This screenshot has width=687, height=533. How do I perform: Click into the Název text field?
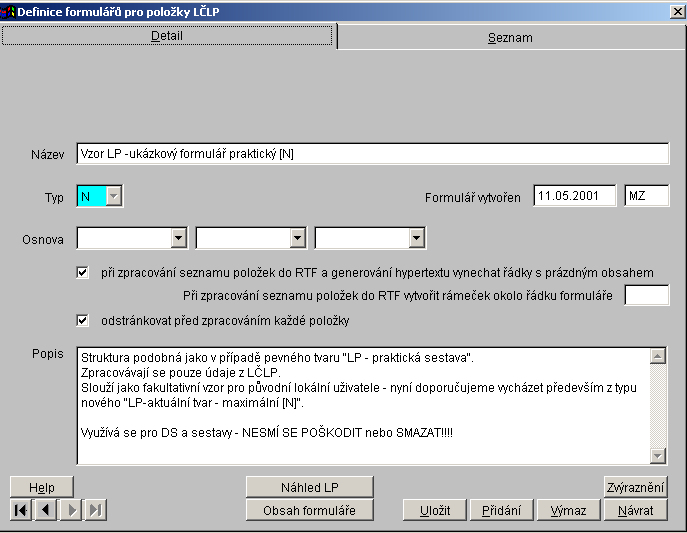[x=372, y=153]
